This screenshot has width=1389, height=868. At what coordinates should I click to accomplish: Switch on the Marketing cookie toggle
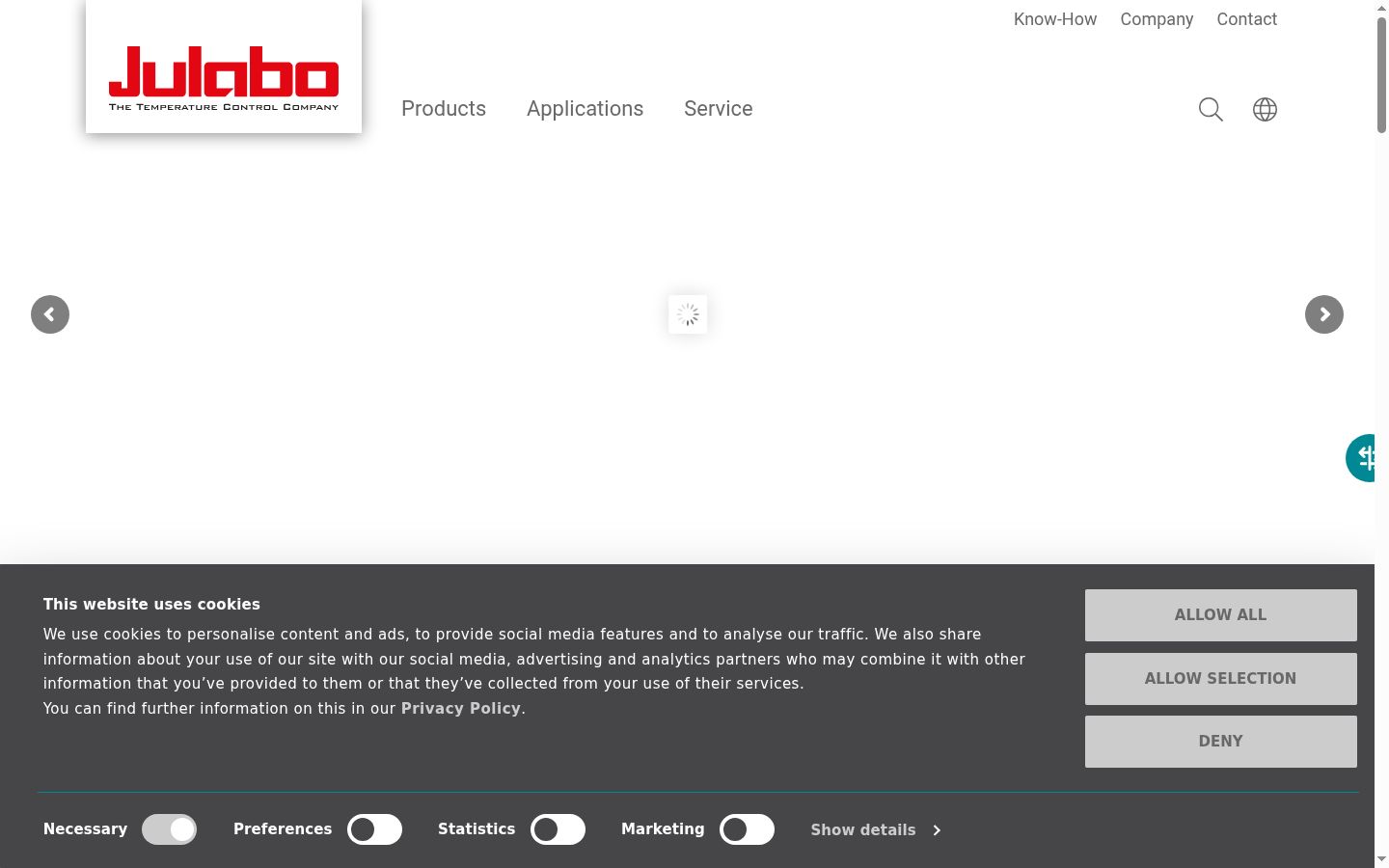tap(747, 829)
